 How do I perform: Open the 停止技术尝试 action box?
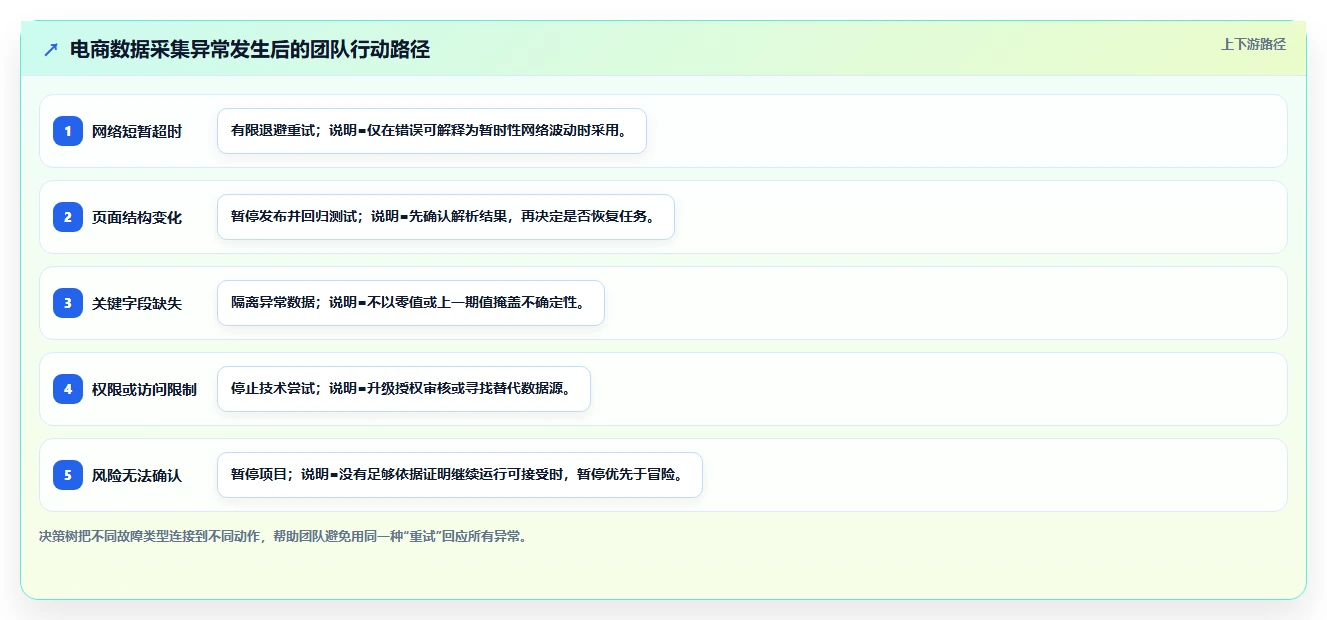coord(404,389)
